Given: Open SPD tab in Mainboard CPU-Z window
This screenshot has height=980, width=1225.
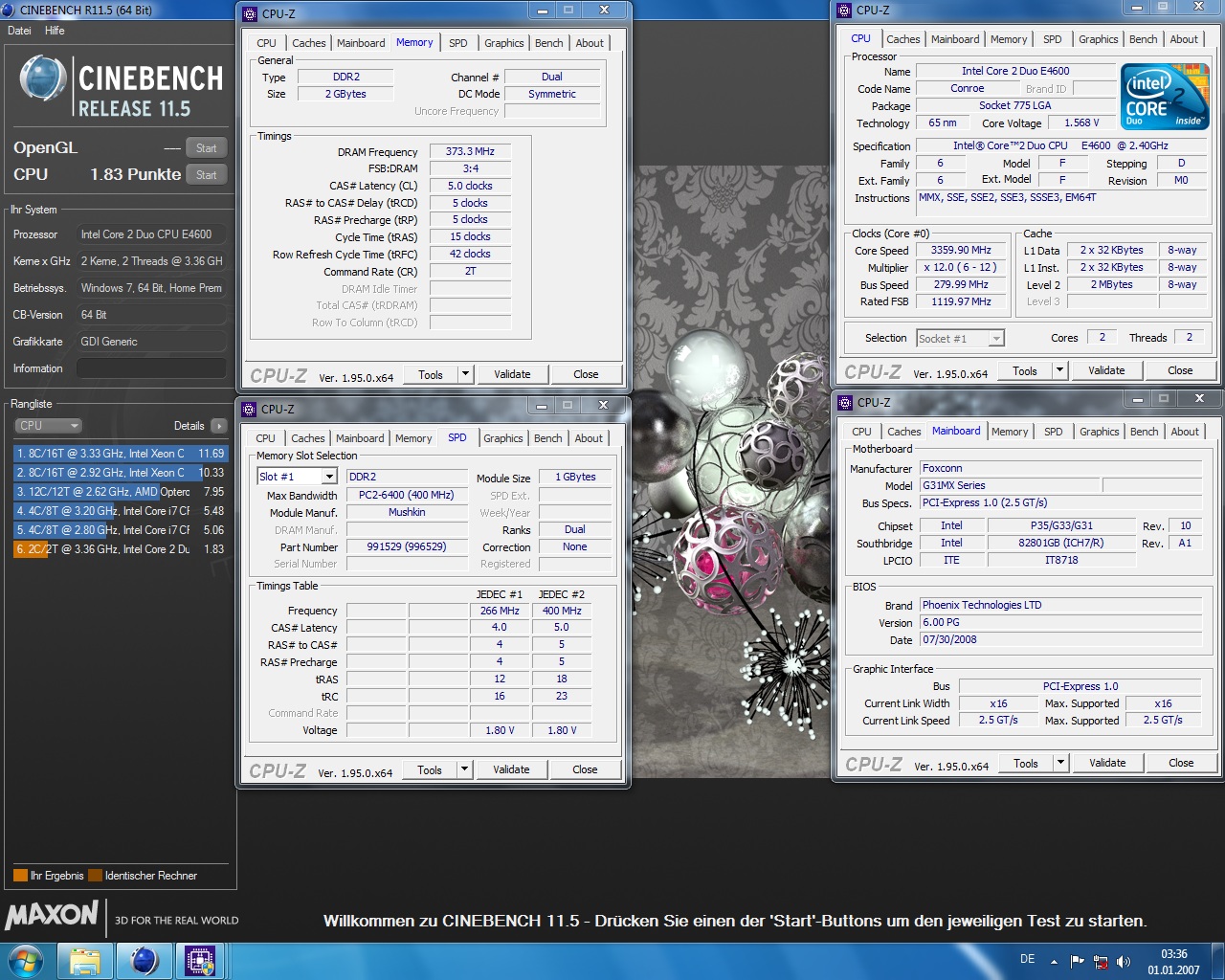Looking at the screenshot, I should 1054,432.
